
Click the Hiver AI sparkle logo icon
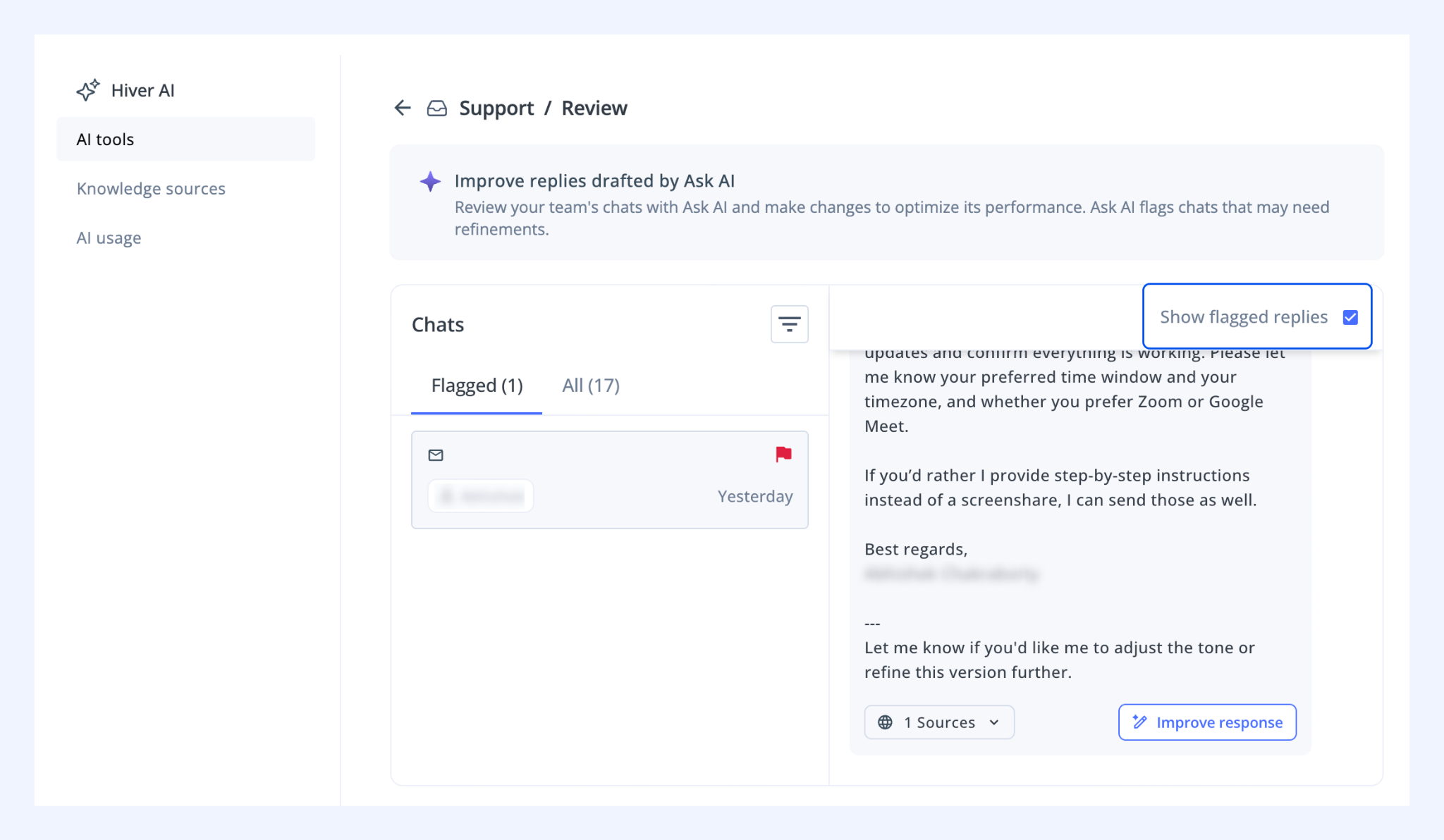pyautogui.click(x=88, y=90)
